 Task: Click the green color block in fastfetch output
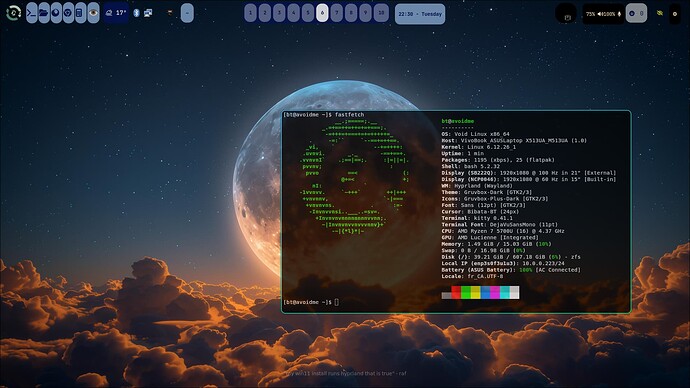point(466,292)
